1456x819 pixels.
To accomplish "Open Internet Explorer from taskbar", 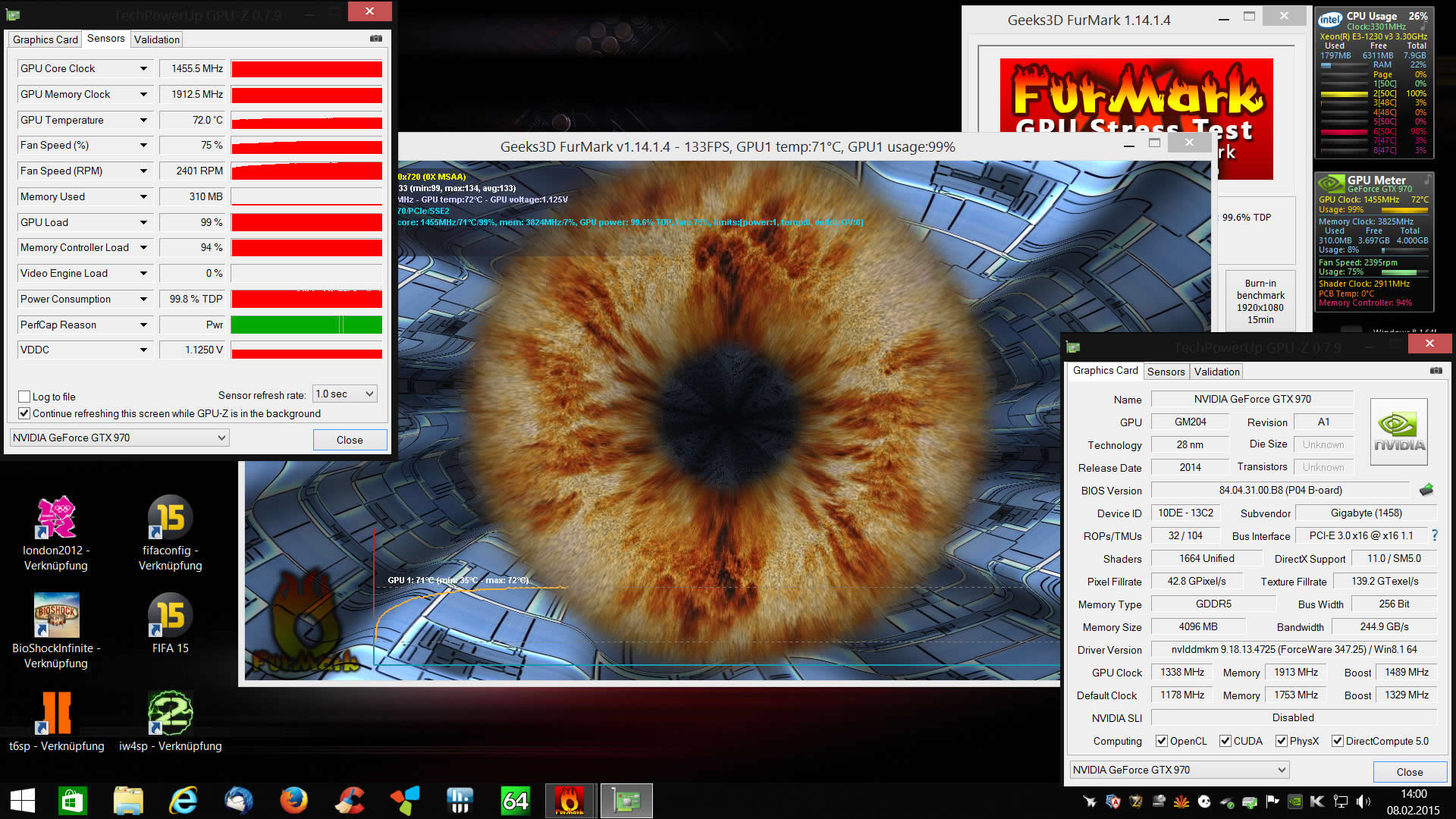I will click(x=183, y=801).
